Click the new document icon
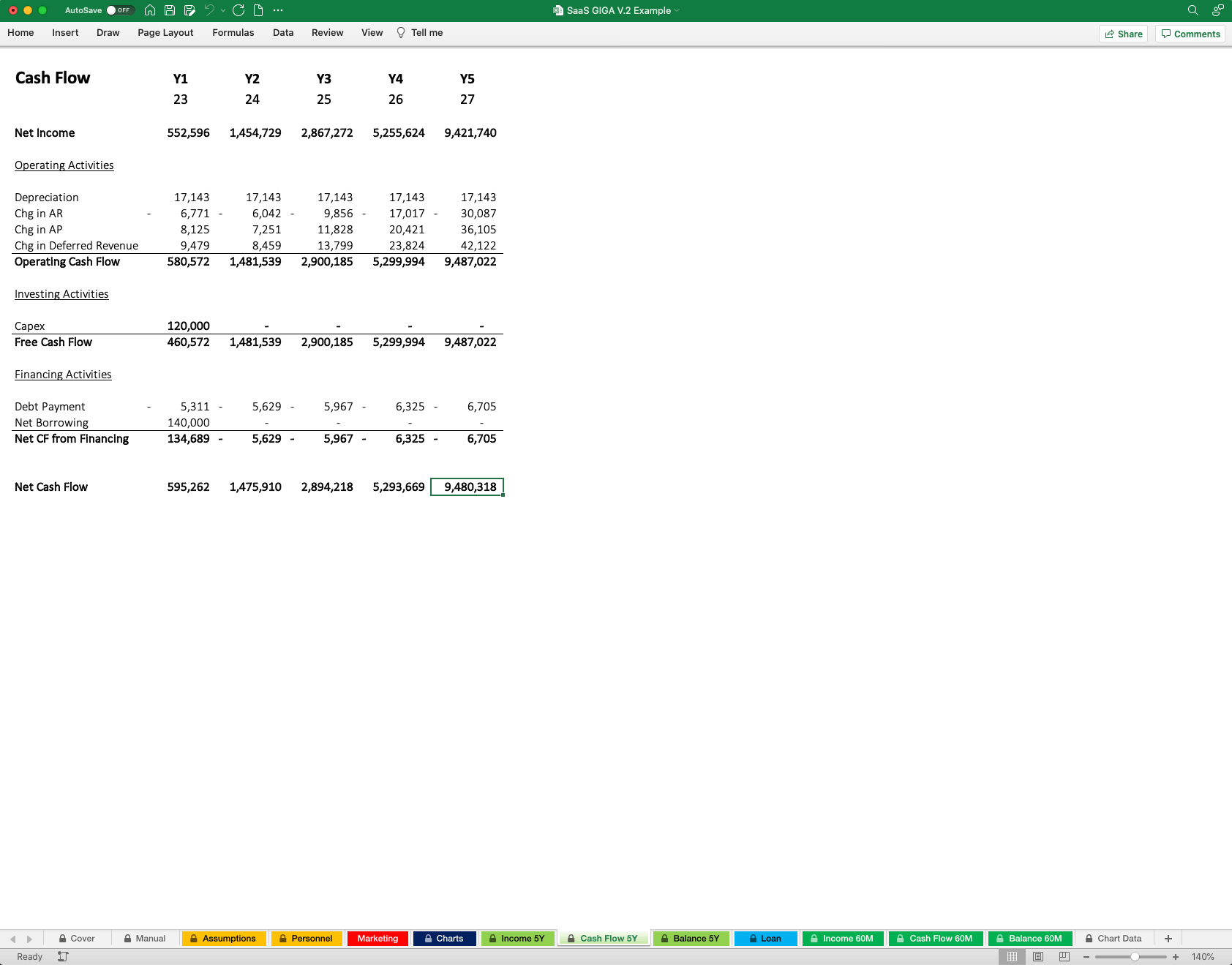This screenshot has height=965, width=1232. [258, 10]
